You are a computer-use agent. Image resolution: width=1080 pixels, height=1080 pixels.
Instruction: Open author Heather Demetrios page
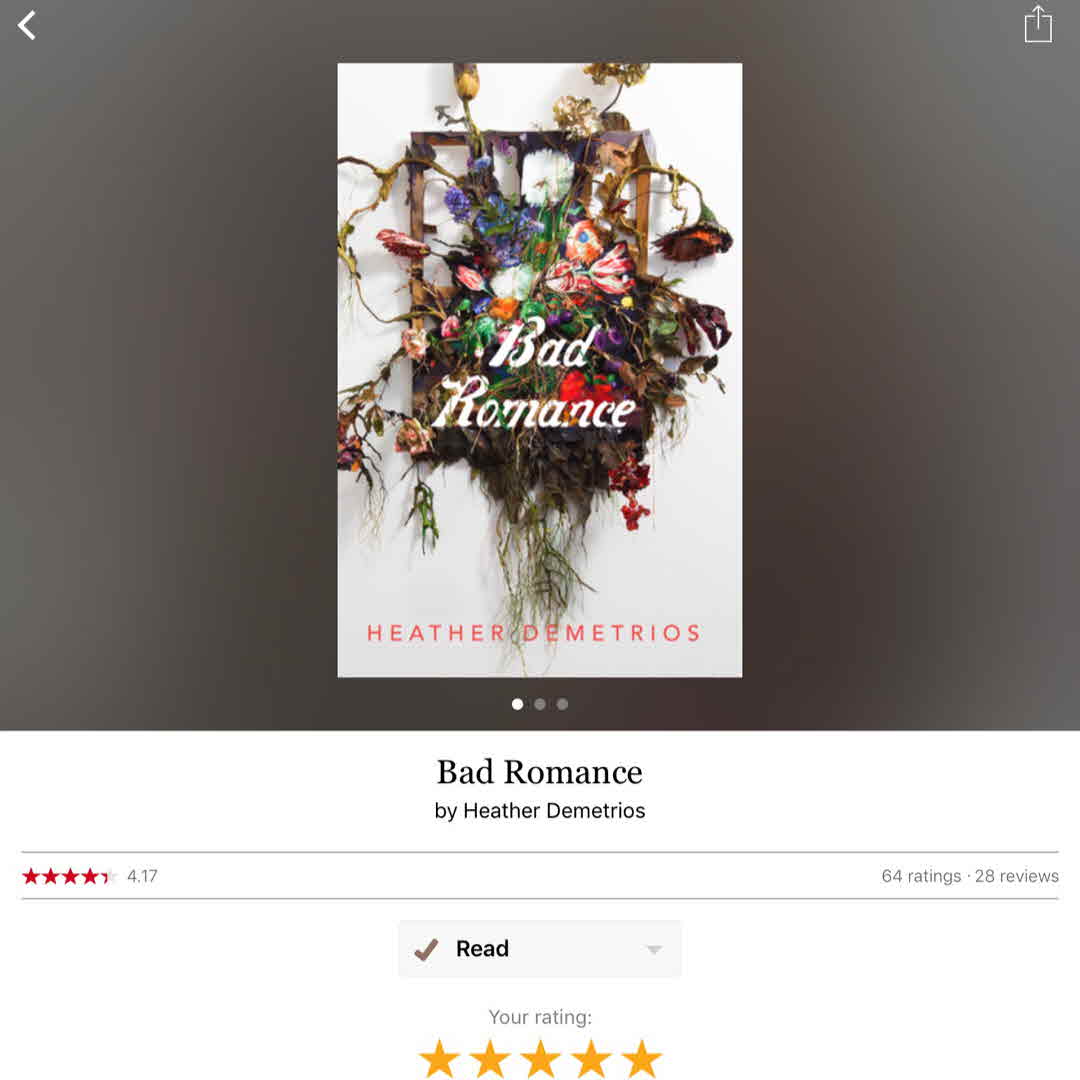[554, 811]
